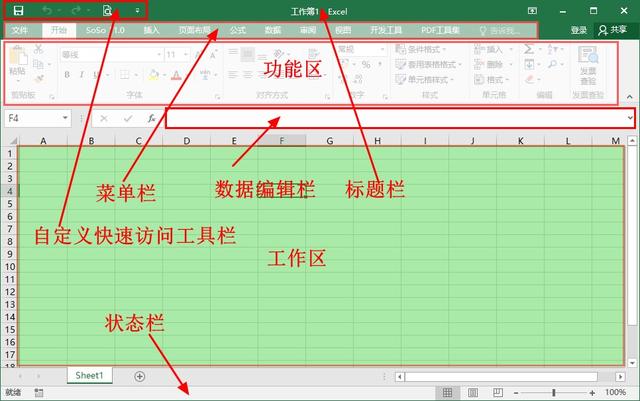Click the Insert Function fx icon
The width and height of the screenshot is (640, 401).
151,118
